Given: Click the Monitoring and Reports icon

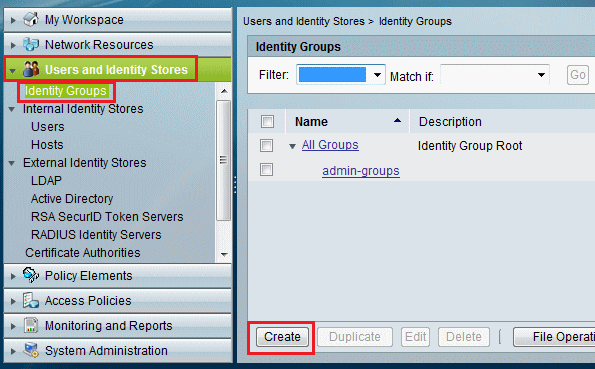Looking at the screenshot, I should coord(31,325).
